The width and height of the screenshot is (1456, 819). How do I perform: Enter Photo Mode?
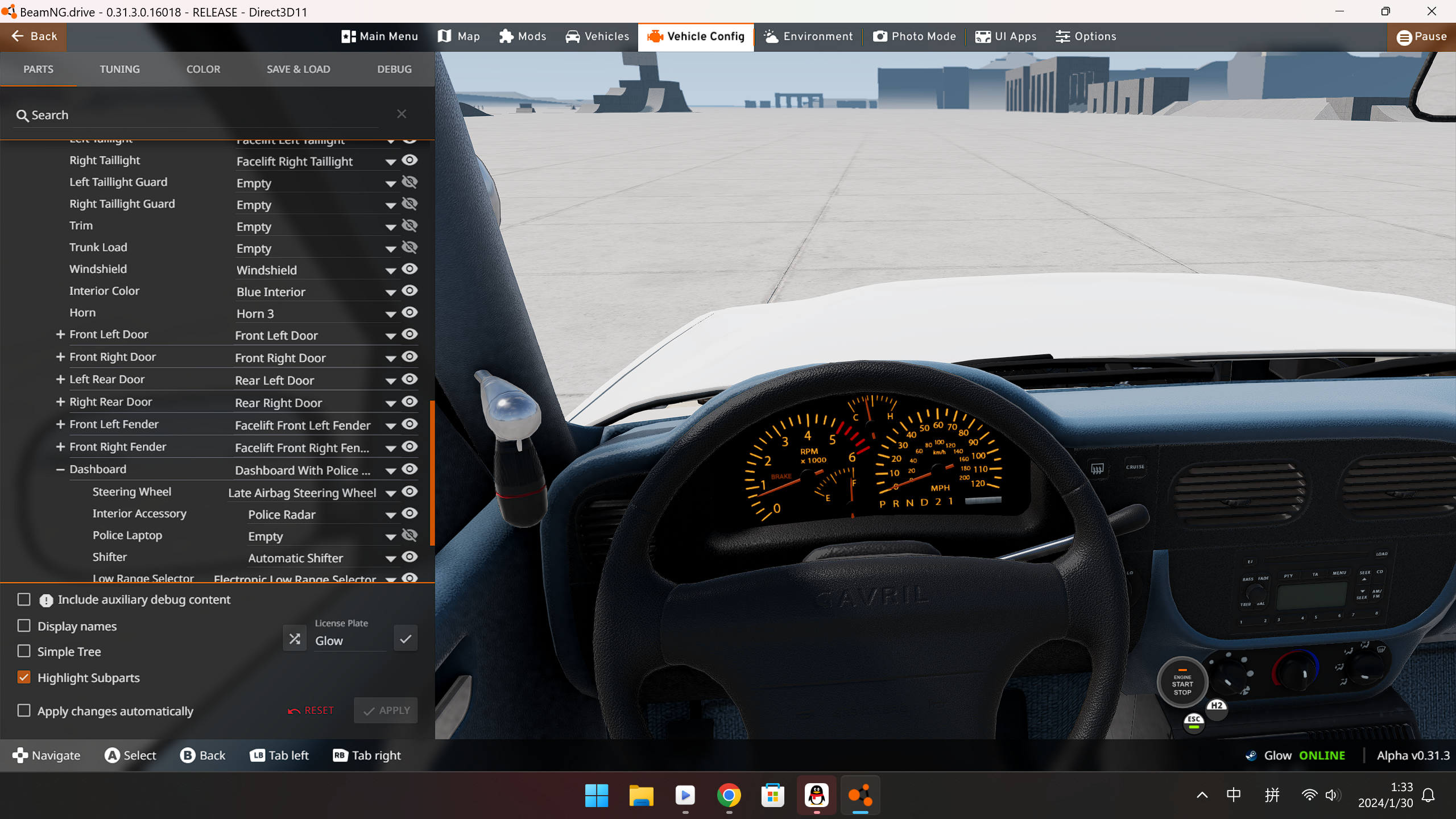point(915,36)
